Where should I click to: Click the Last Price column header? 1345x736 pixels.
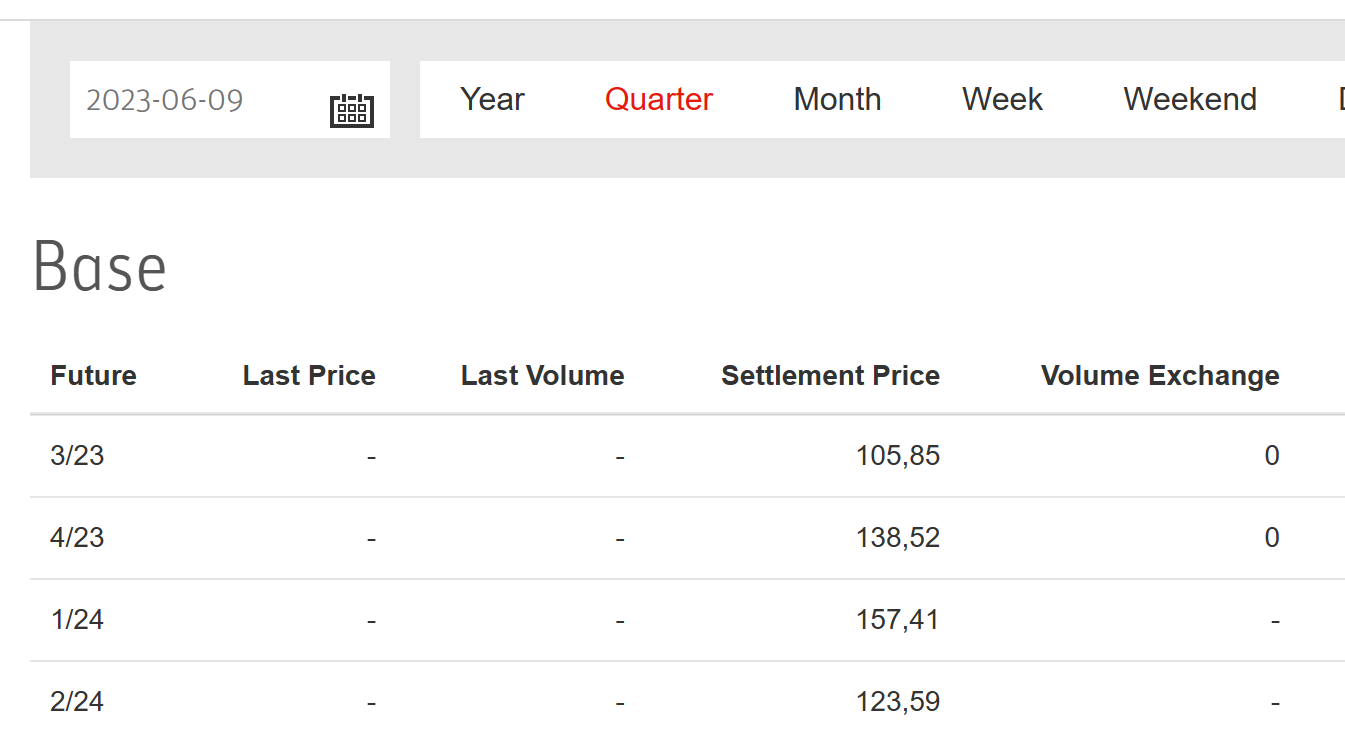click(309, 376)
